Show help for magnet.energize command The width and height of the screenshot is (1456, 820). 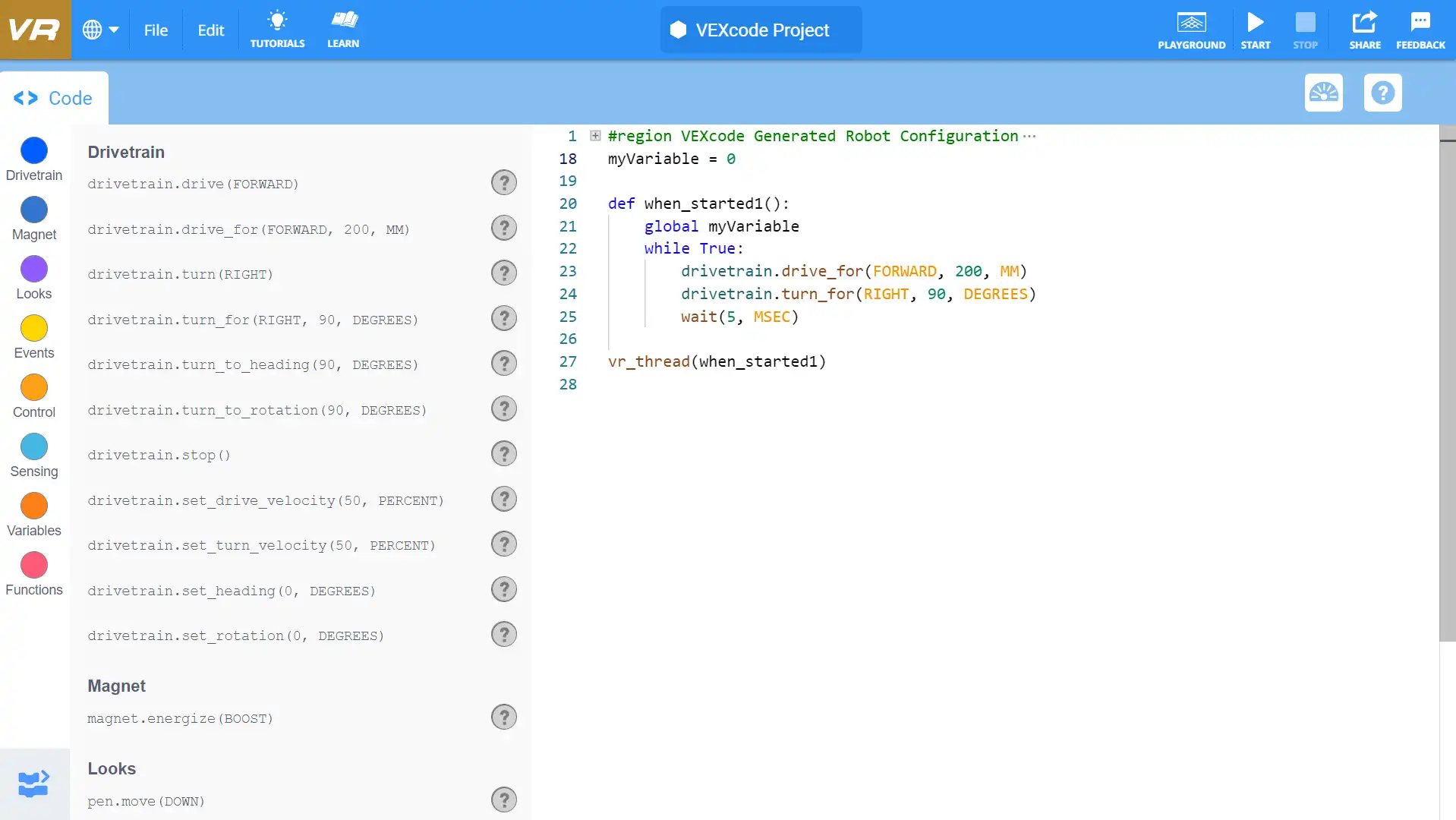[x=503, y=716]
